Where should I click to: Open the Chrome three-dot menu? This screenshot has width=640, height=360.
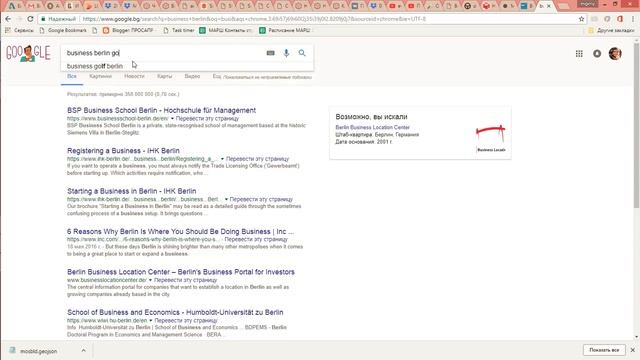(633, 19)
